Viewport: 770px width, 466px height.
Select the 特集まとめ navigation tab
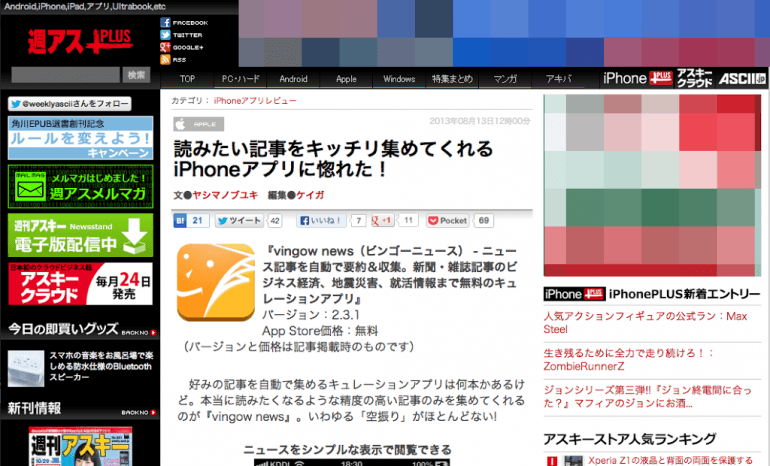click(452, 79)
